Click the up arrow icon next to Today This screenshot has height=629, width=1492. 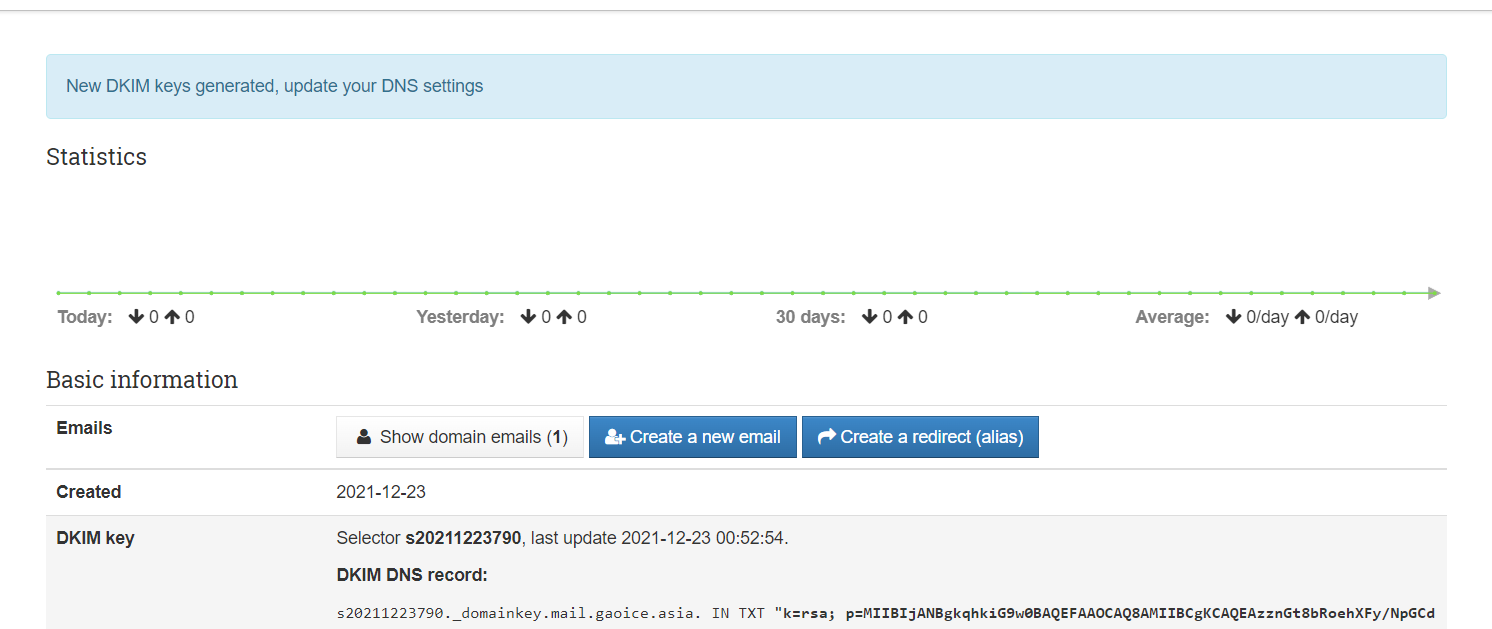click(x=172, y=317)
